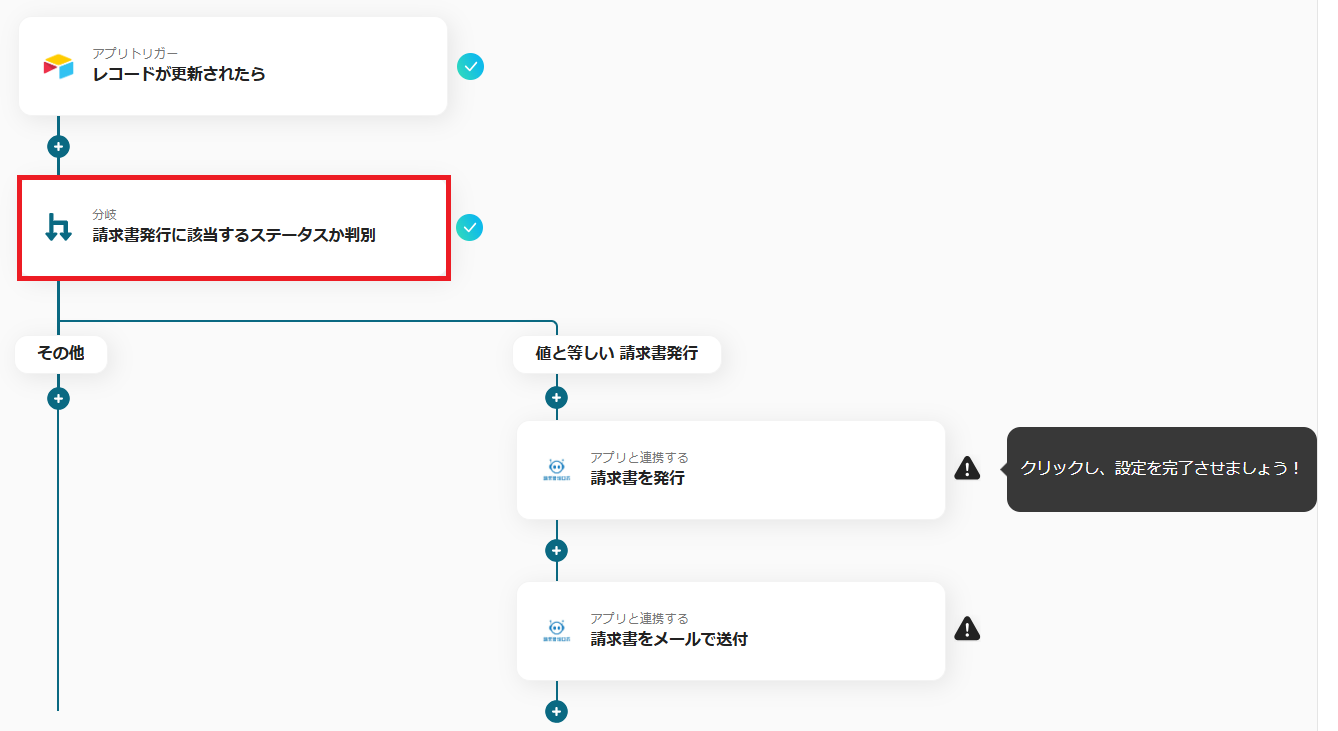The image size is (1338, 731).
Task: Open the レコードが更新されたら trigger card
Action: 233,66
